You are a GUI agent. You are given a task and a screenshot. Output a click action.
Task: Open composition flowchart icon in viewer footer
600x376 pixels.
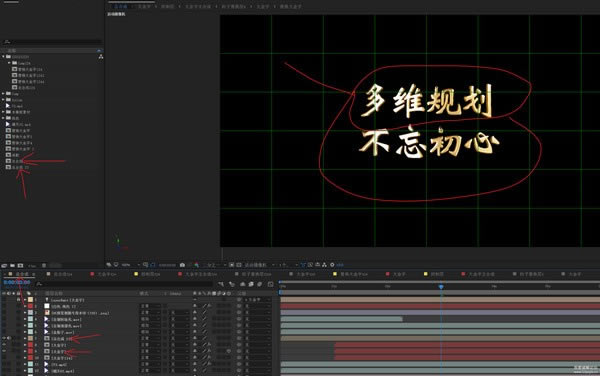[x=324, y=265]
